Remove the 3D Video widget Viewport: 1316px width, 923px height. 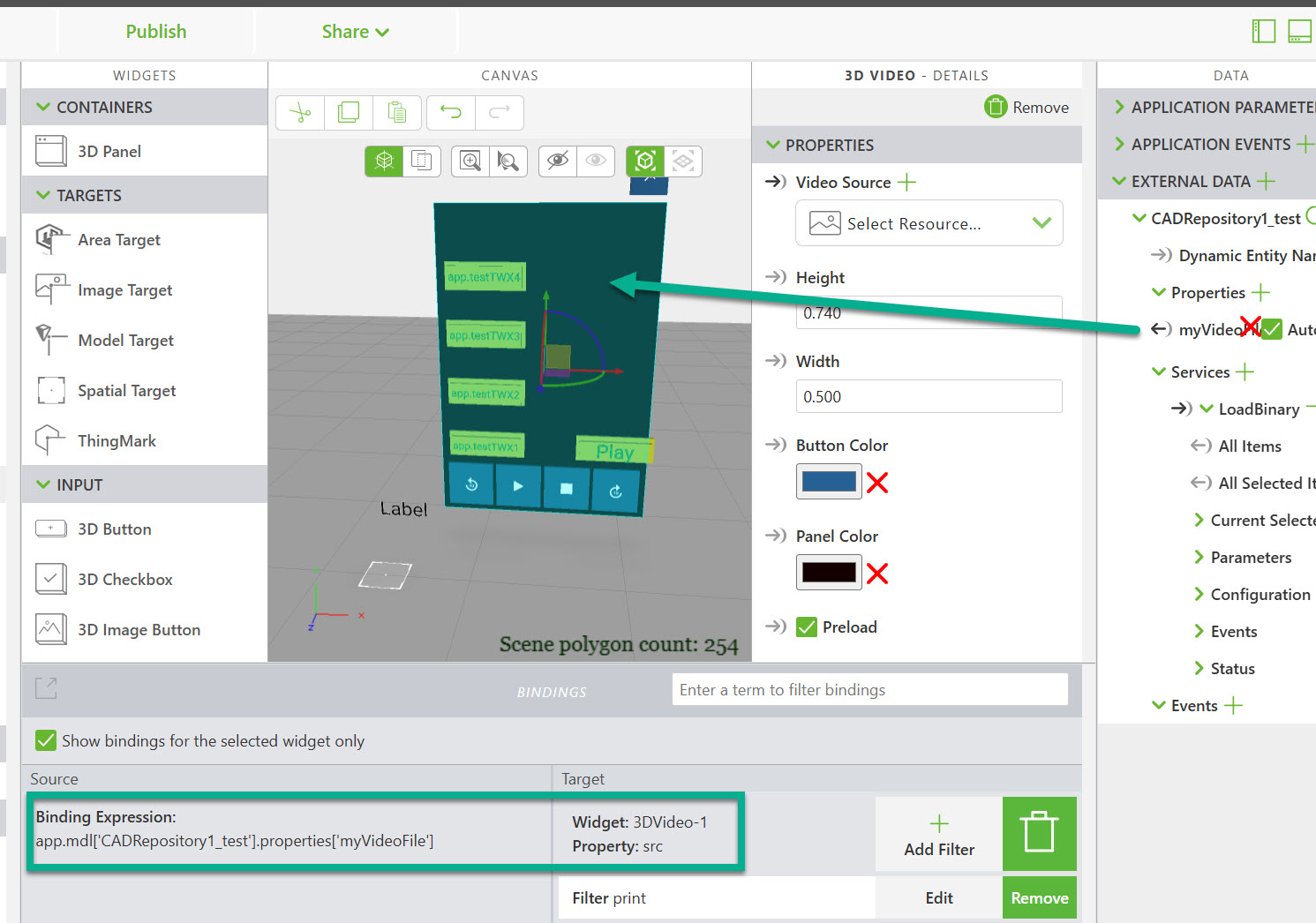pos(1026,107)
